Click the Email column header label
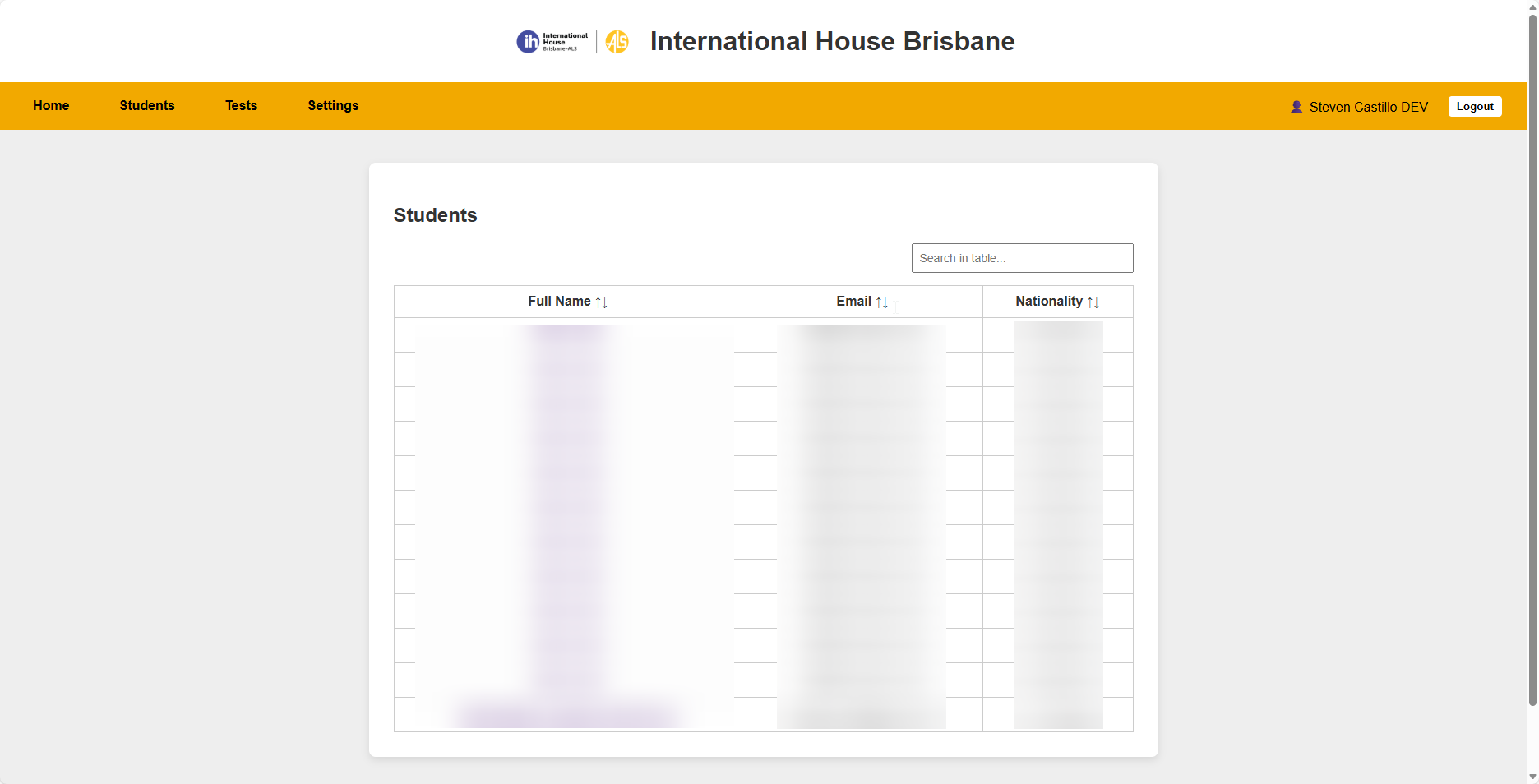The height and width of the screenshot is (784, 1539). point(853,302)
